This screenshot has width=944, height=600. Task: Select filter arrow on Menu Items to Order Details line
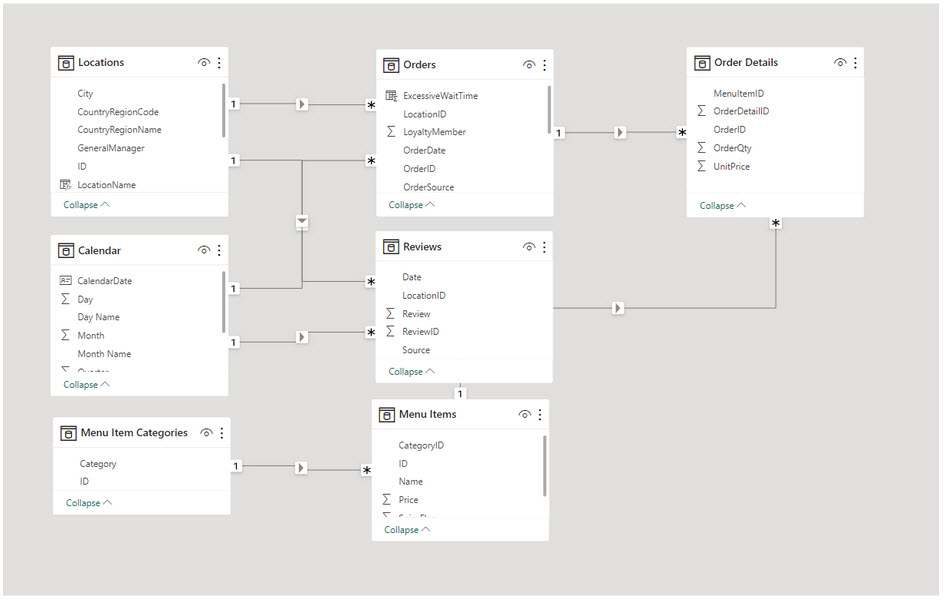pyautogui.click(x=618, y=308)
